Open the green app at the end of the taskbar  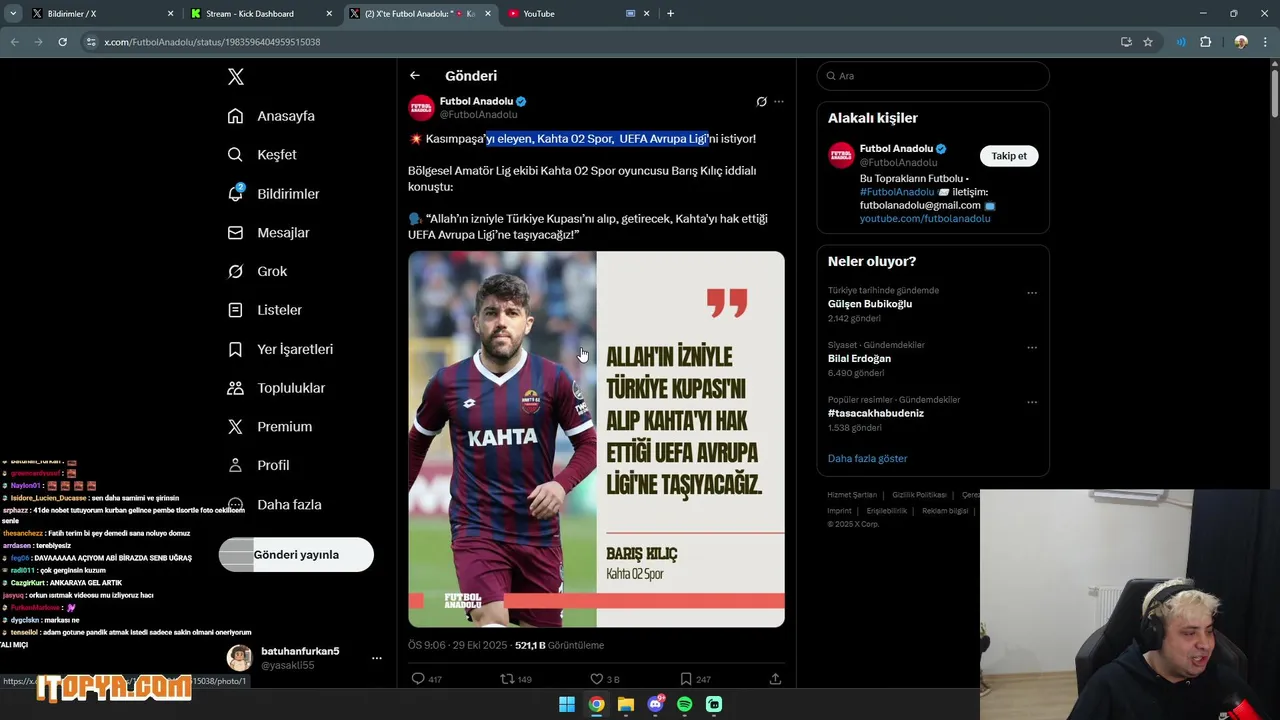(x=714, y=705)
